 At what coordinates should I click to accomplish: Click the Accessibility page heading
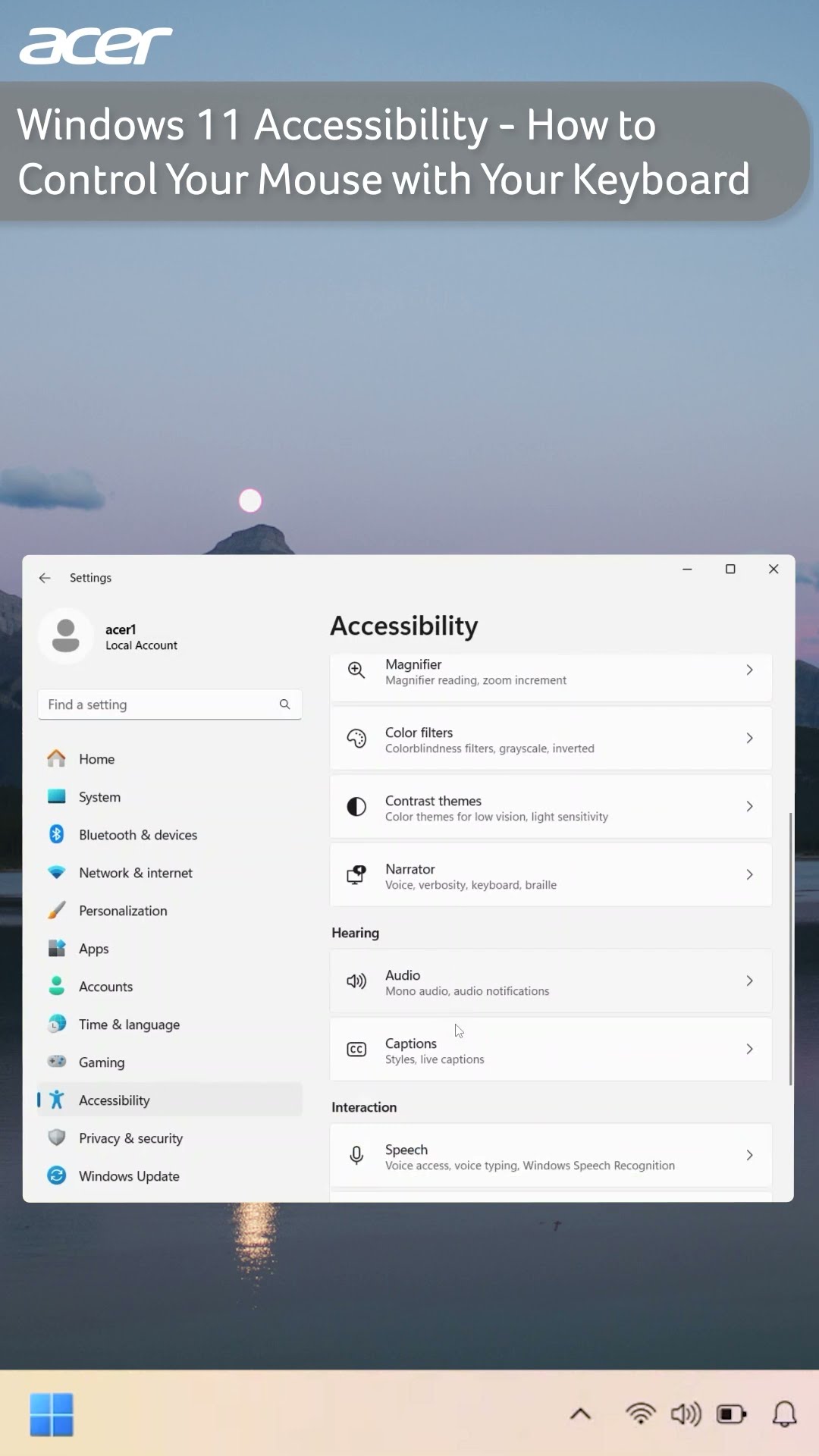(x=404, y=626)
